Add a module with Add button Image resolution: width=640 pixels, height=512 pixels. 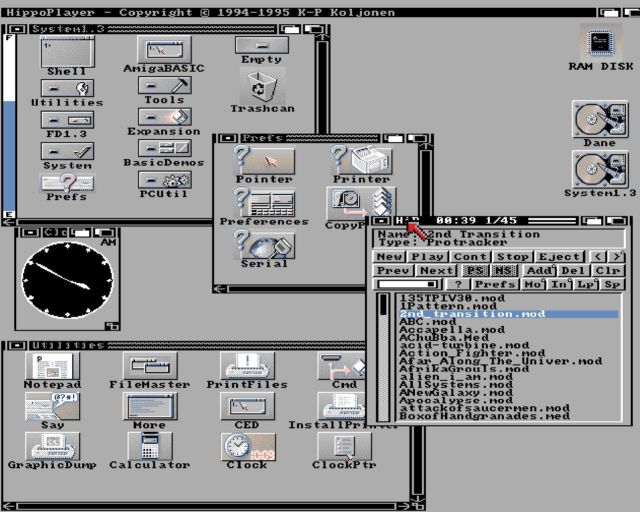point(539,270)
